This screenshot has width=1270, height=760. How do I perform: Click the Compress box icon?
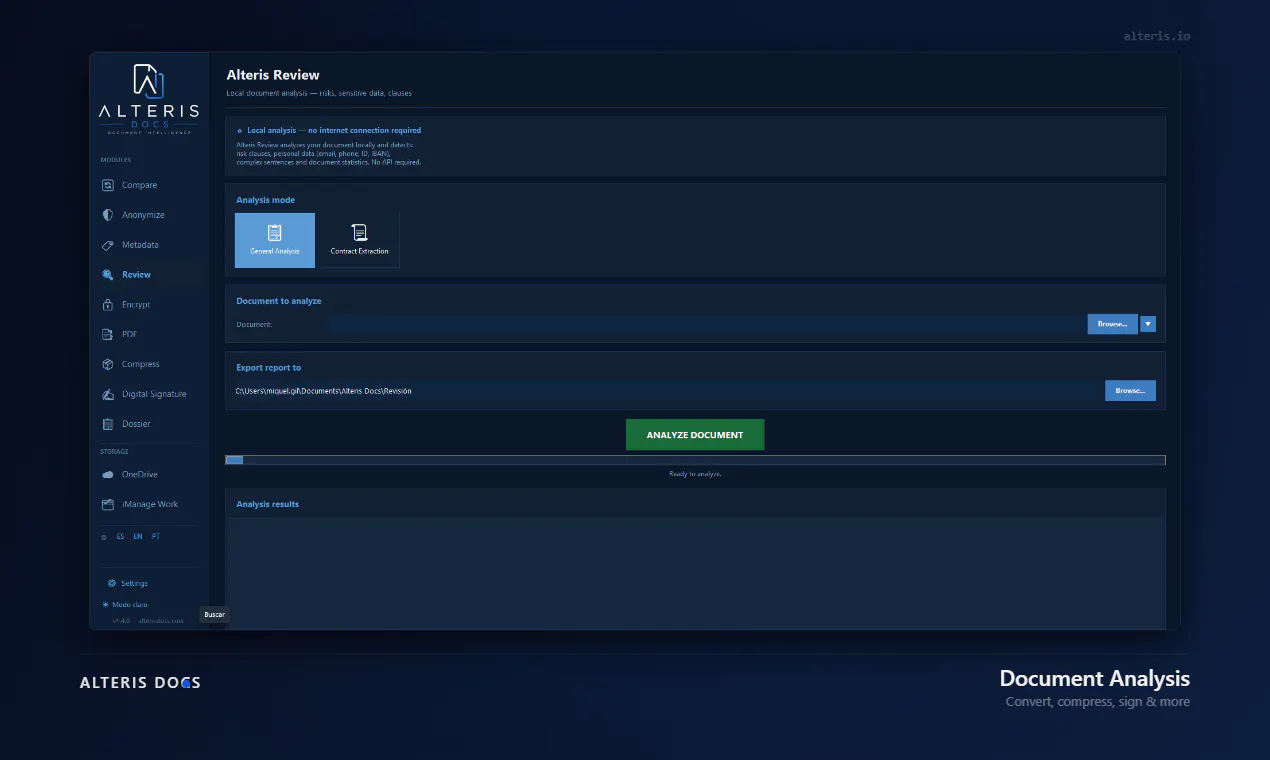(x=108, y=364)
